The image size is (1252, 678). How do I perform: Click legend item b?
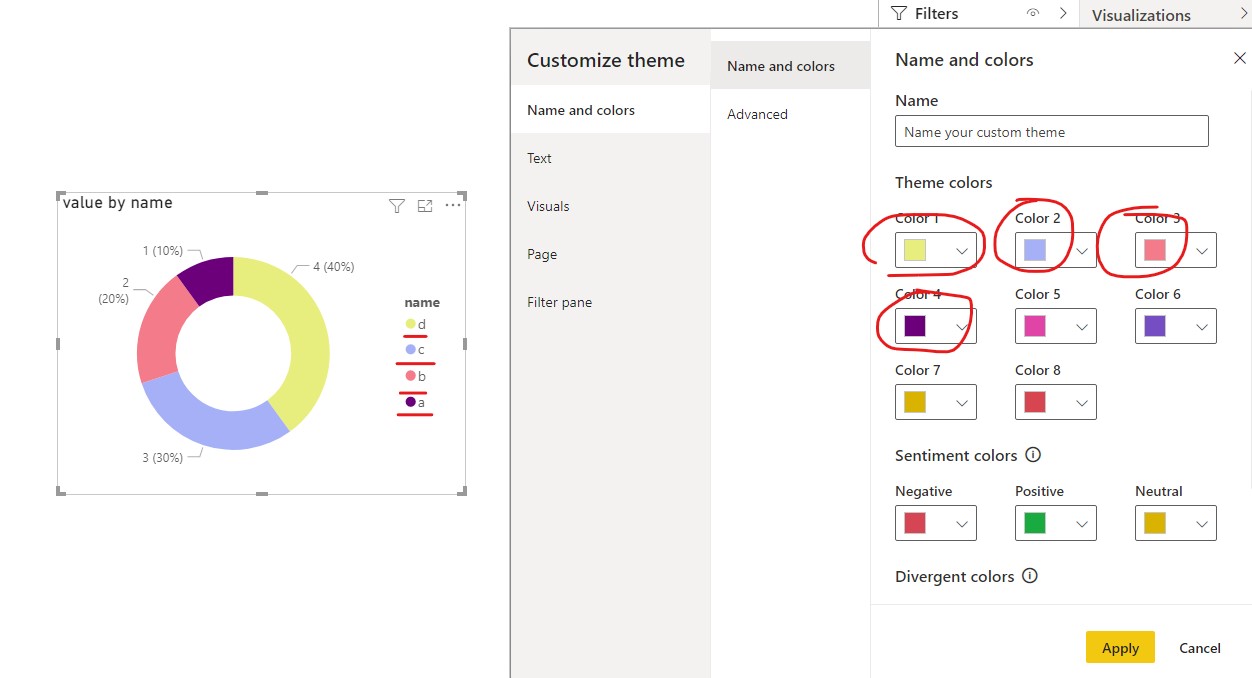415,376
